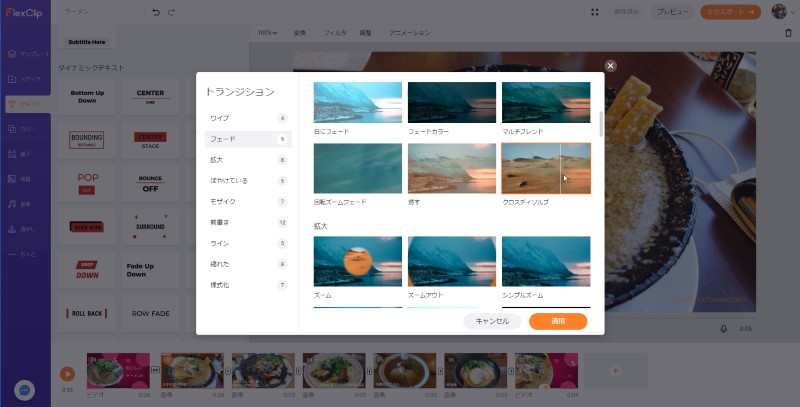800x407 pixels.
Task: Select the ぼやけている transition category
Action: click(248, 181)
